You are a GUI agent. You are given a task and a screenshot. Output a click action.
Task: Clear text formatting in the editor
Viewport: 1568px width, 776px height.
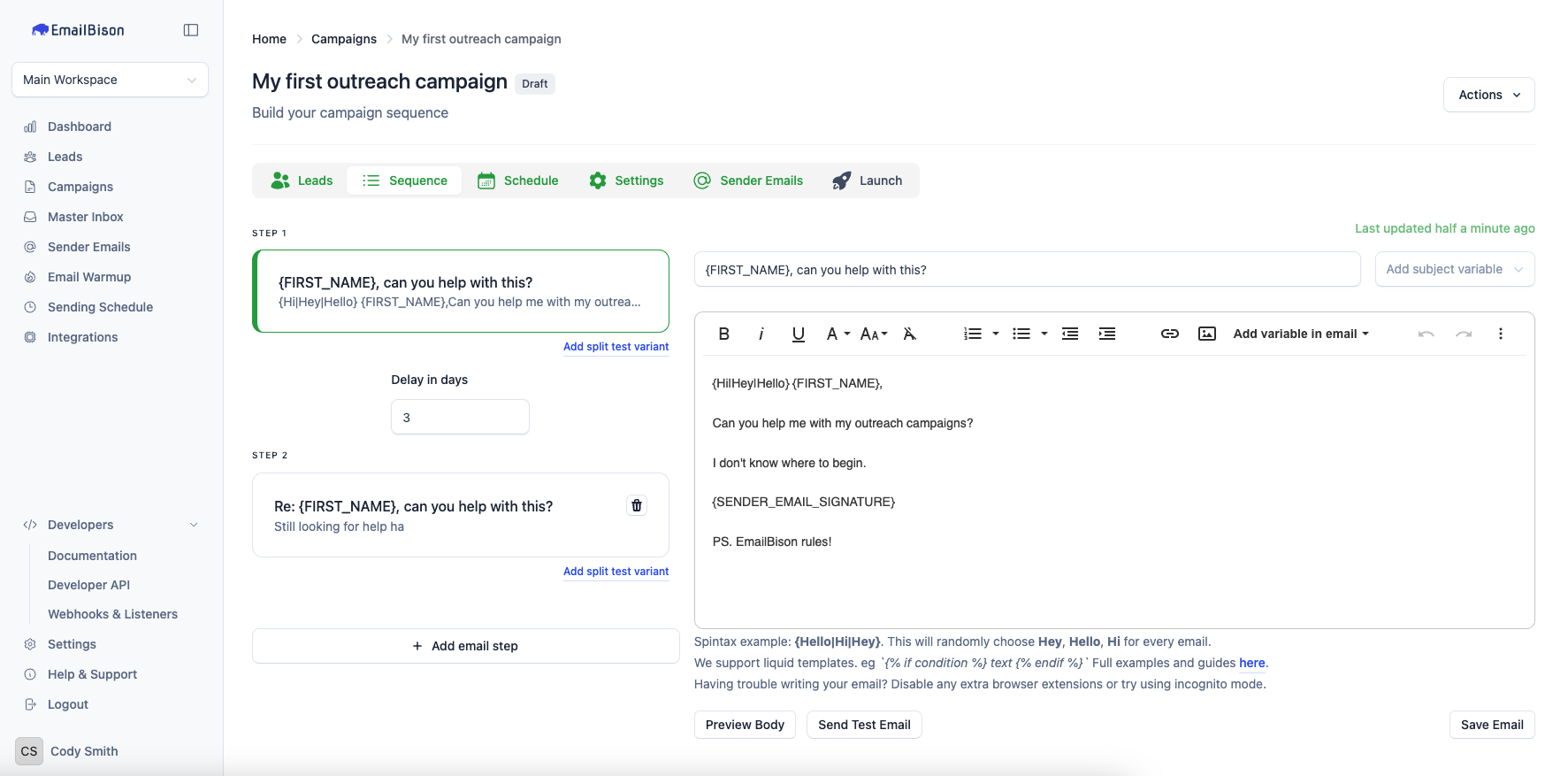[909, 334]
